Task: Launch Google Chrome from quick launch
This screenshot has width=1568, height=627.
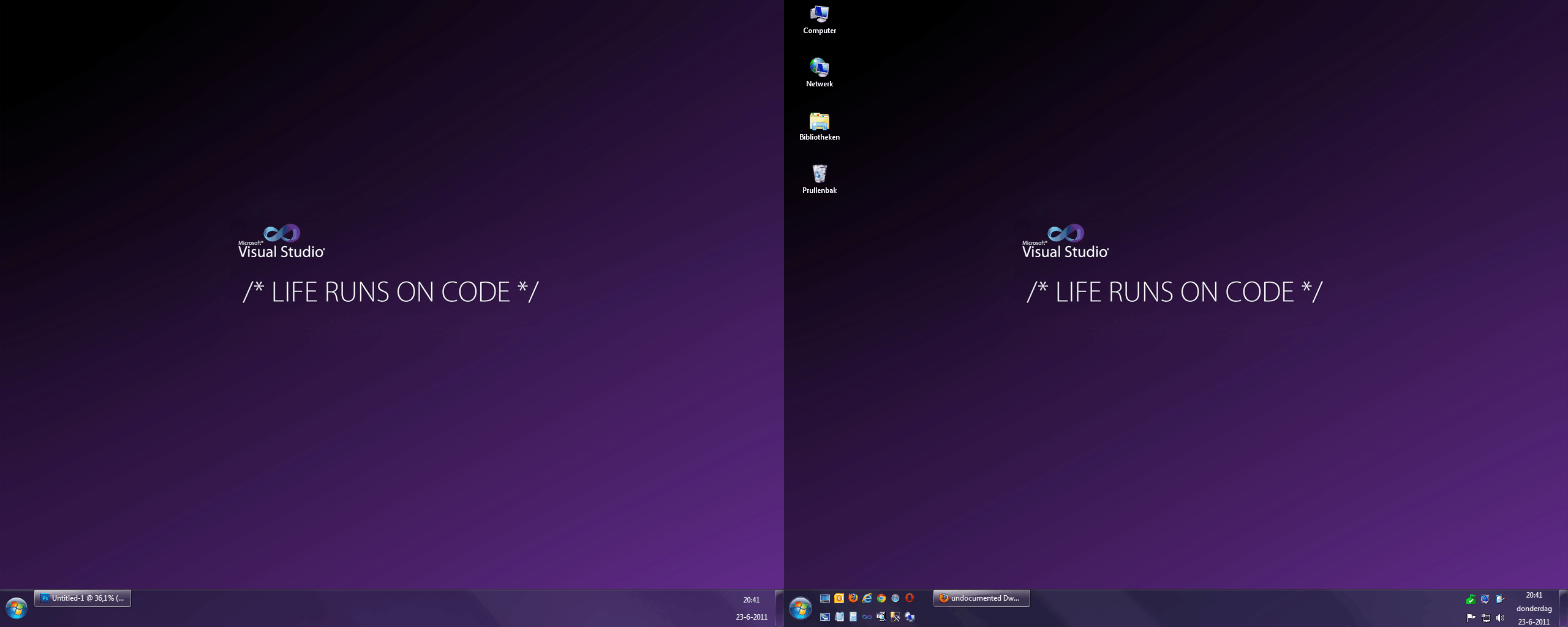Action: point(881,598)
